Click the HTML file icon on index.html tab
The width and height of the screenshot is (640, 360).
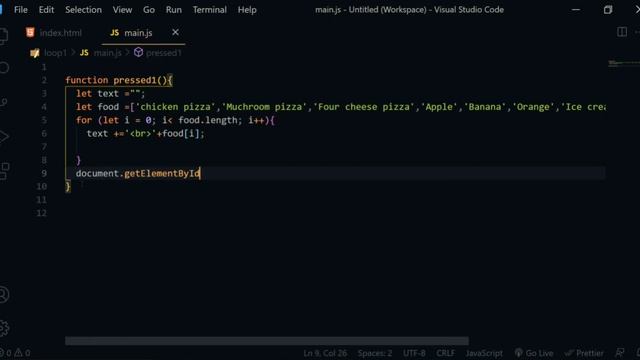click(30, 32)
